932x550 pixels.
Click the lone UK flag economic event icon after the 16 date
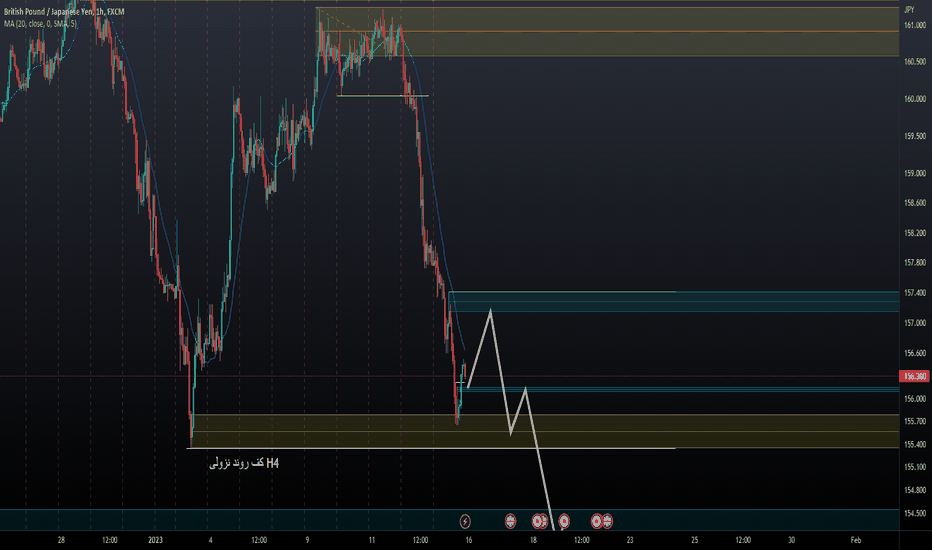click(510, 521)
